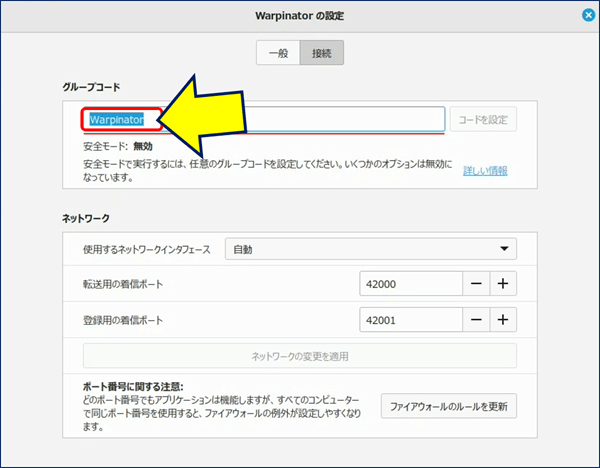Screen dimensions: 600x468
Task: Increase the 登録用の着信ポート value
Action: pyautogui.click(x=503, y=320)
